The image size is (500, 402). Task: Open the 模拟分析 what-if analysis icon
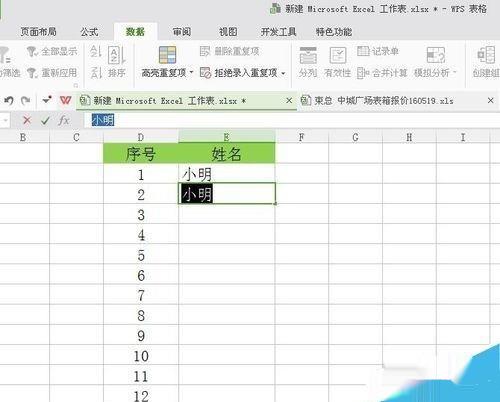[436, 55]
